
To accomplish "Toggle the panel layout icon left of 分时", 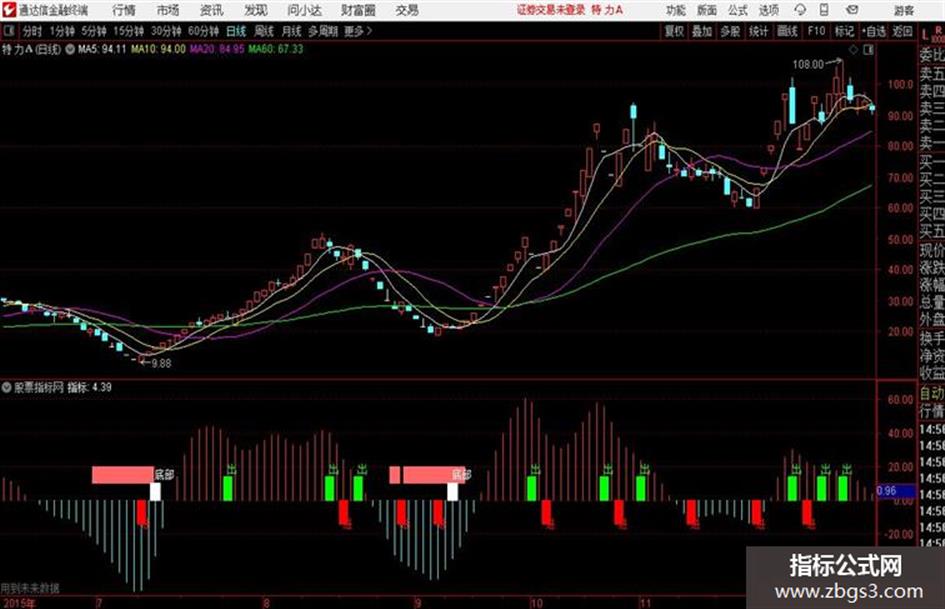I will (x=8, y=31).
